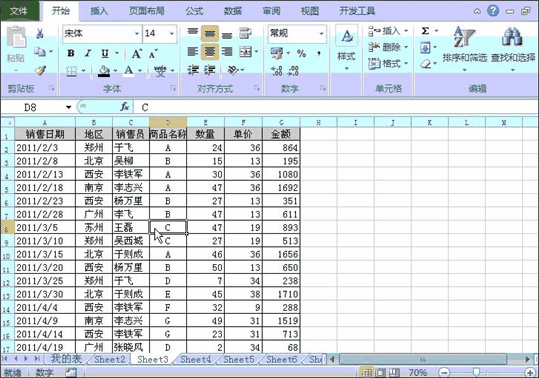Switch to the 数据 ribbon tab

tap(233, 11)
